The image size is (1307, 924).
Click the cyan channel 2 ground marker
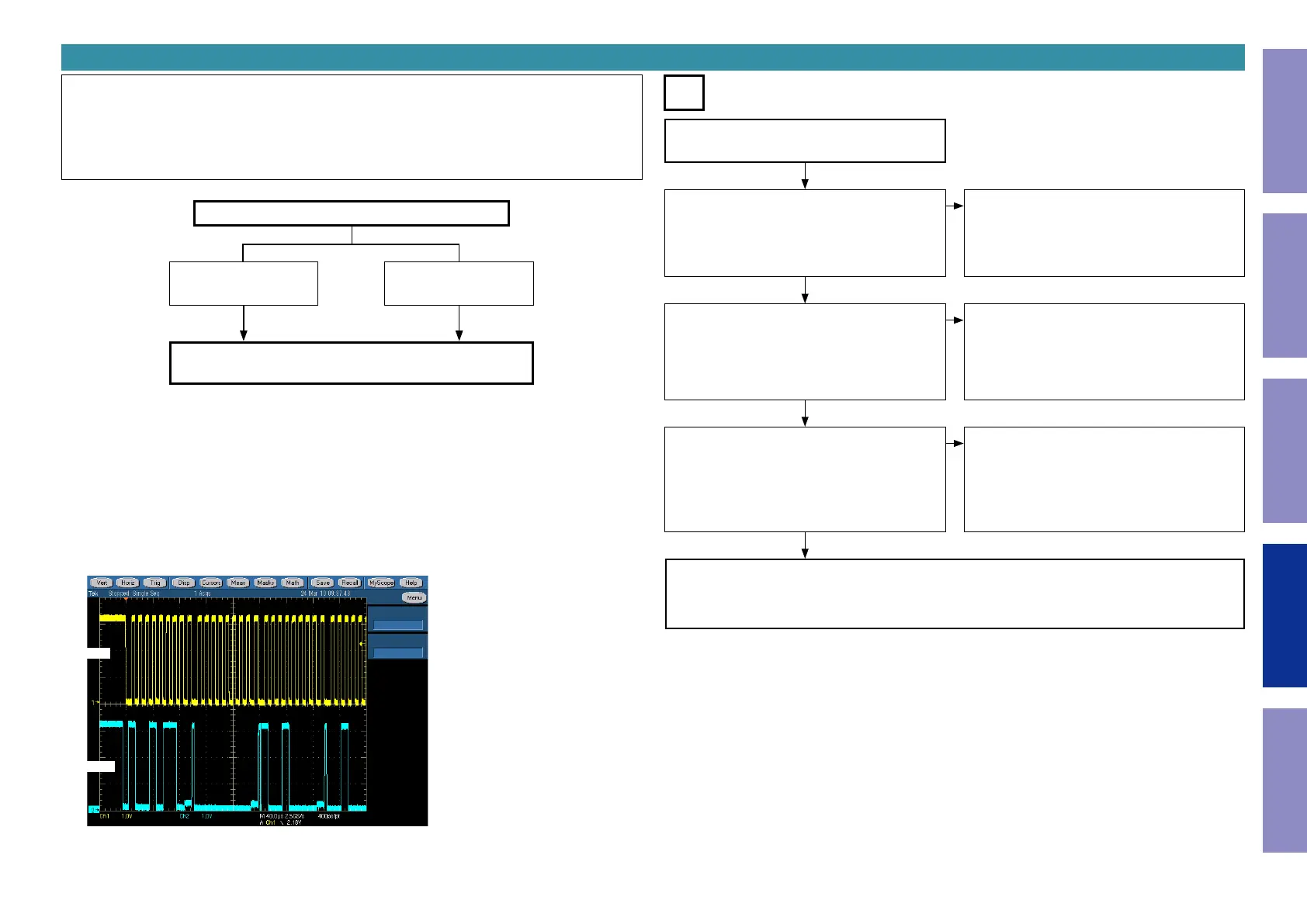tap(94, 809)
